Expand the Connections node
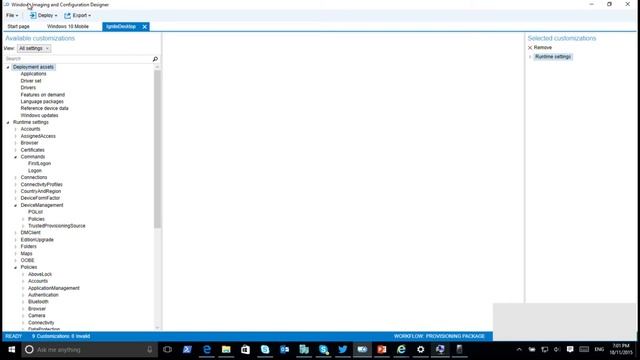 pyautogui.click(x=16, y=178)
